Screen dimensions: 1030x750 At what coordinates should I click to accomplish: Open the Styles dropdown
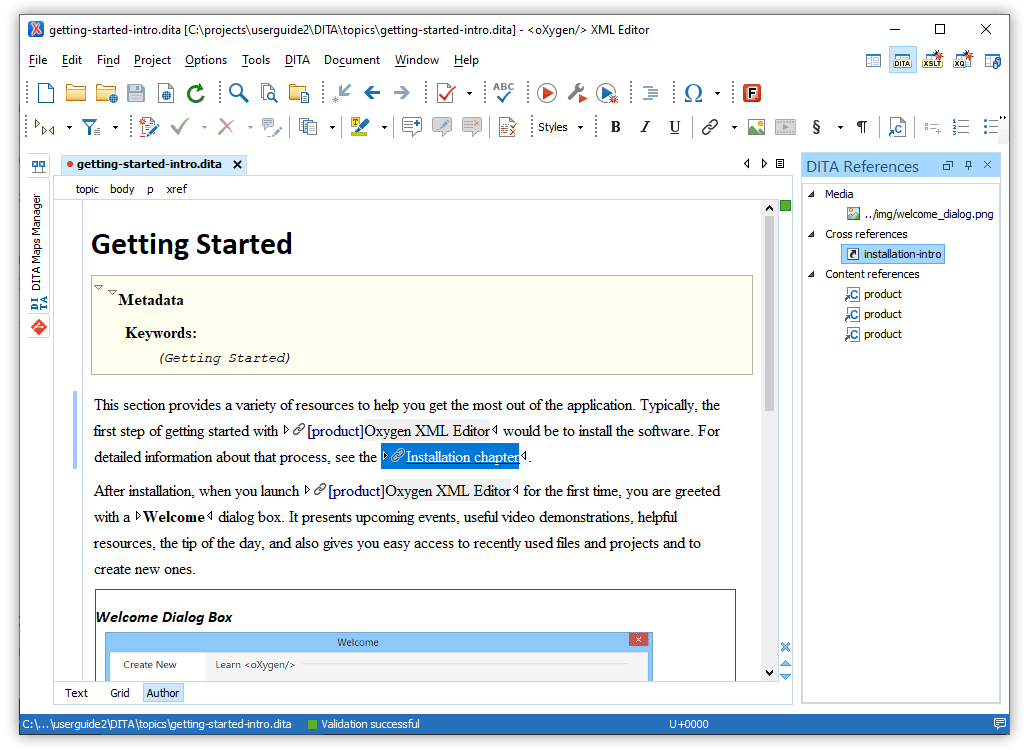tap(560, 127)
